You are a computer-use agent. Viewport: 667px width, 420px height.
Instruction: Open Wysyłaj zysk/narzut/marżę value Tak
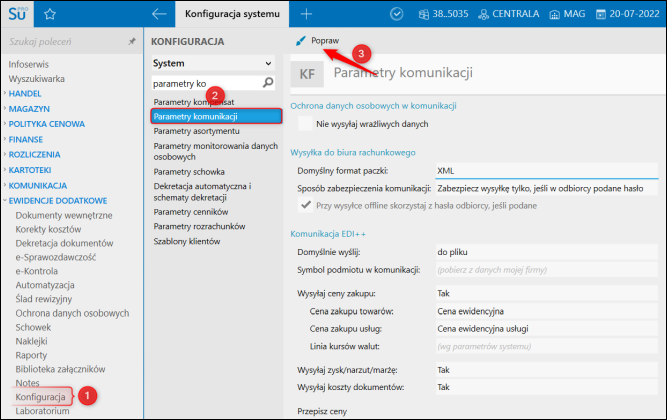(x=547, y=370)
